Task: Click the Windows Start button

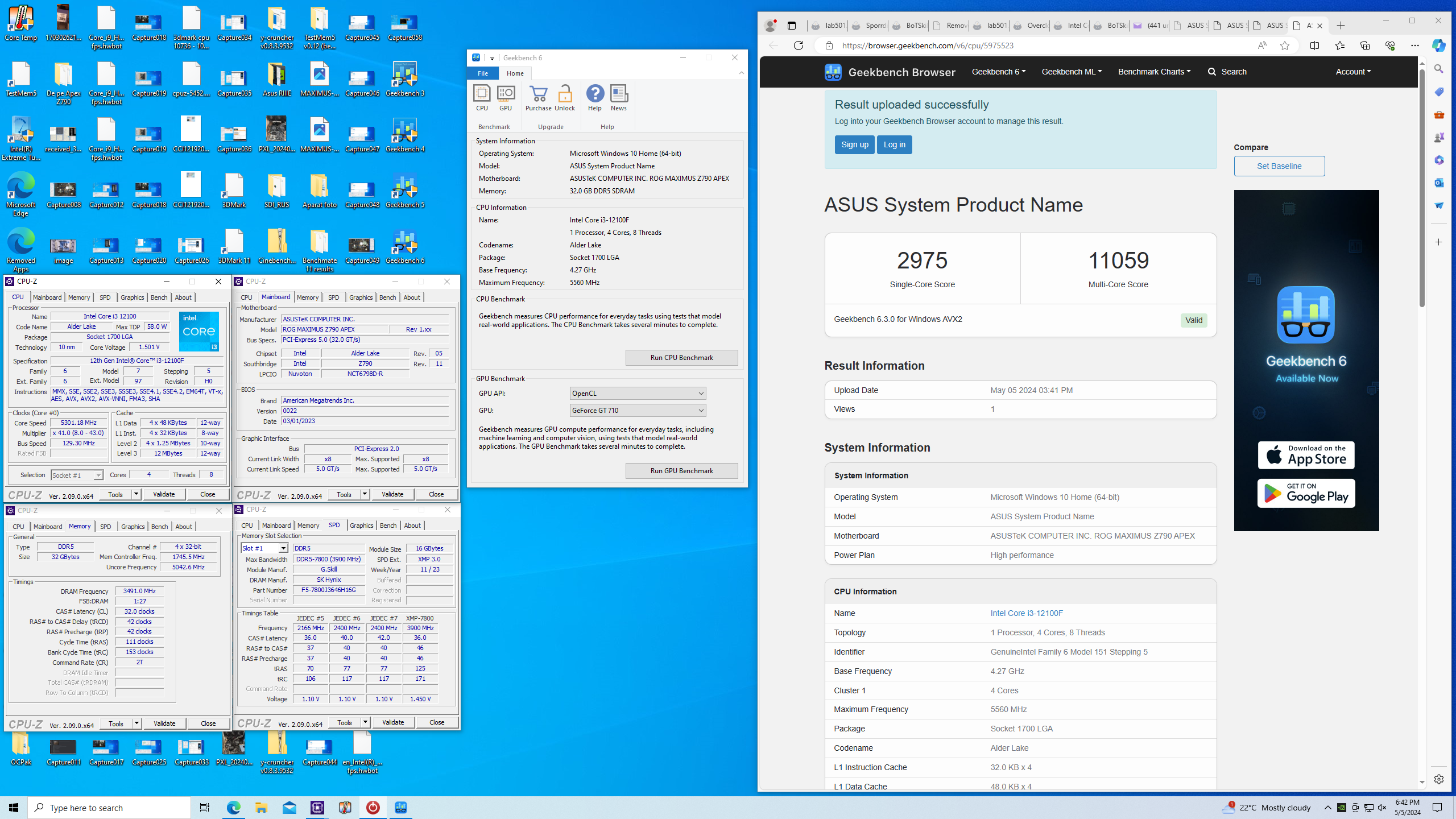Action: pos(14,808)
